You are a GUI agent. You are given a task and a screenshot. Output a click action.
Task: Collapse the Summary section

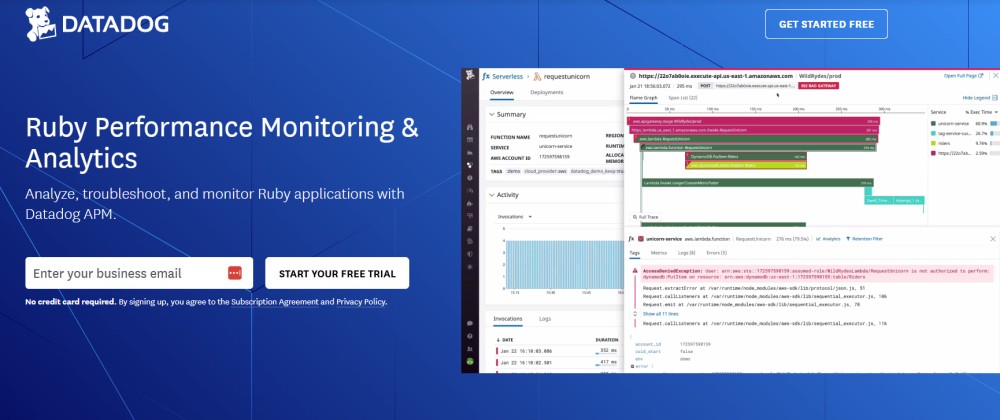(x=491, y=115)
